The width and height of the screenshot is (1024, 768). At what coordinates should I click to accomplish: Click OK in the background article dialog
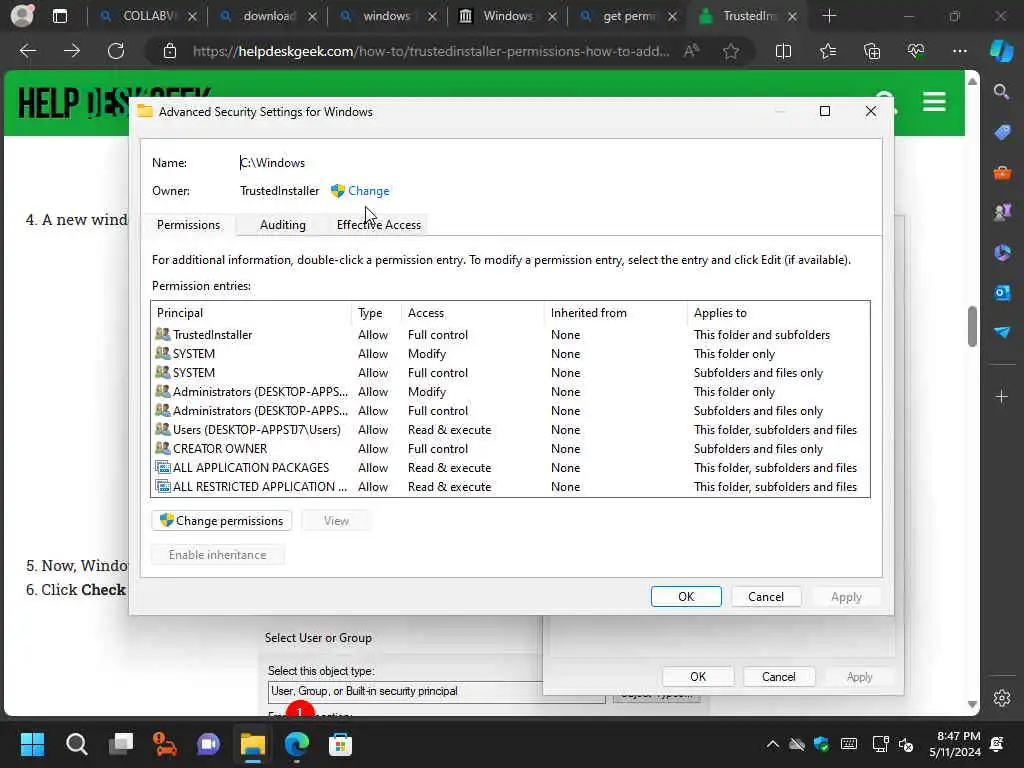pyautogui.click(x=697, y=677)
